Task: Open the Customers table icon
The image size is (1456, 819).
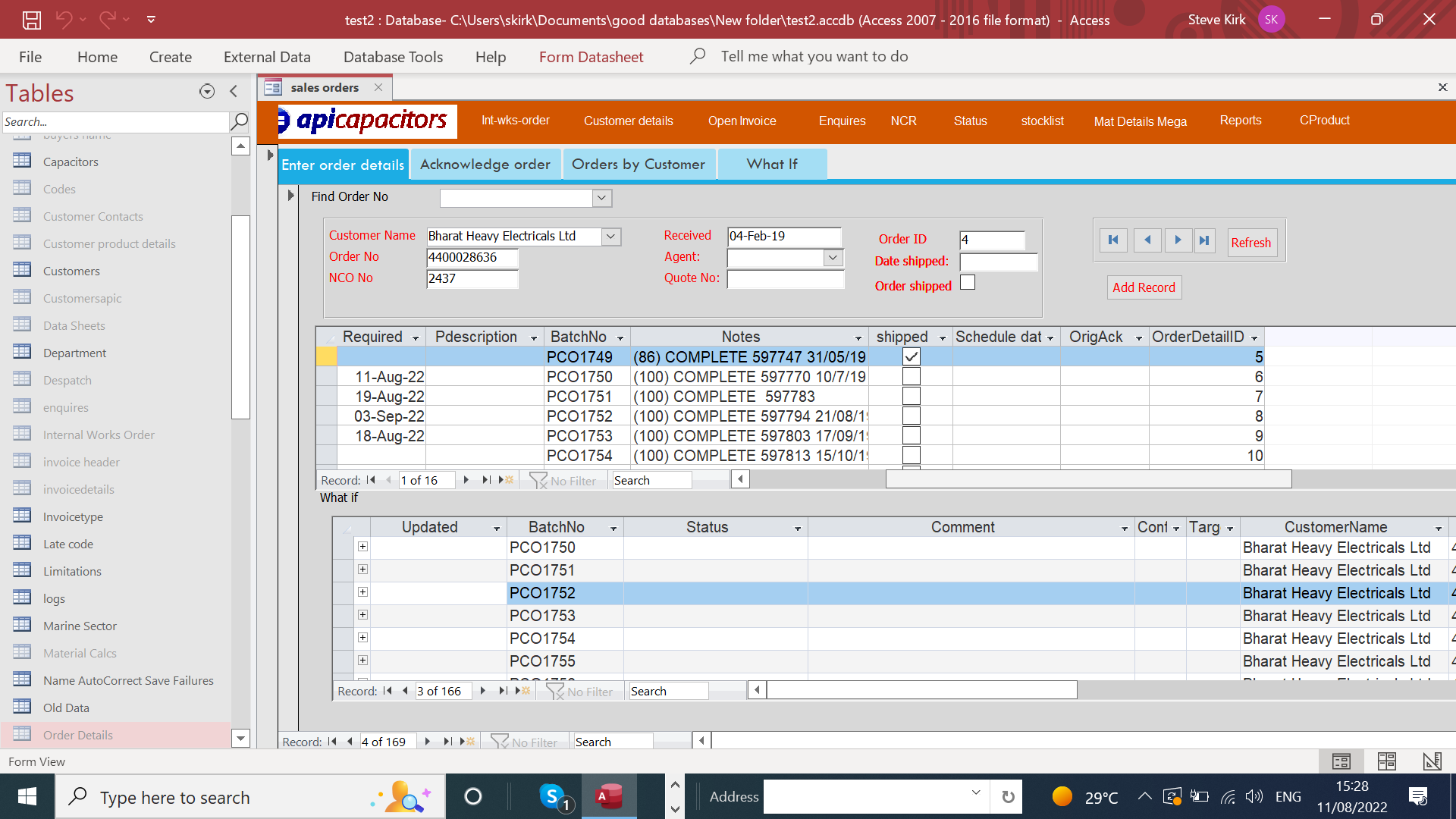Action: [x=22, y=270]
